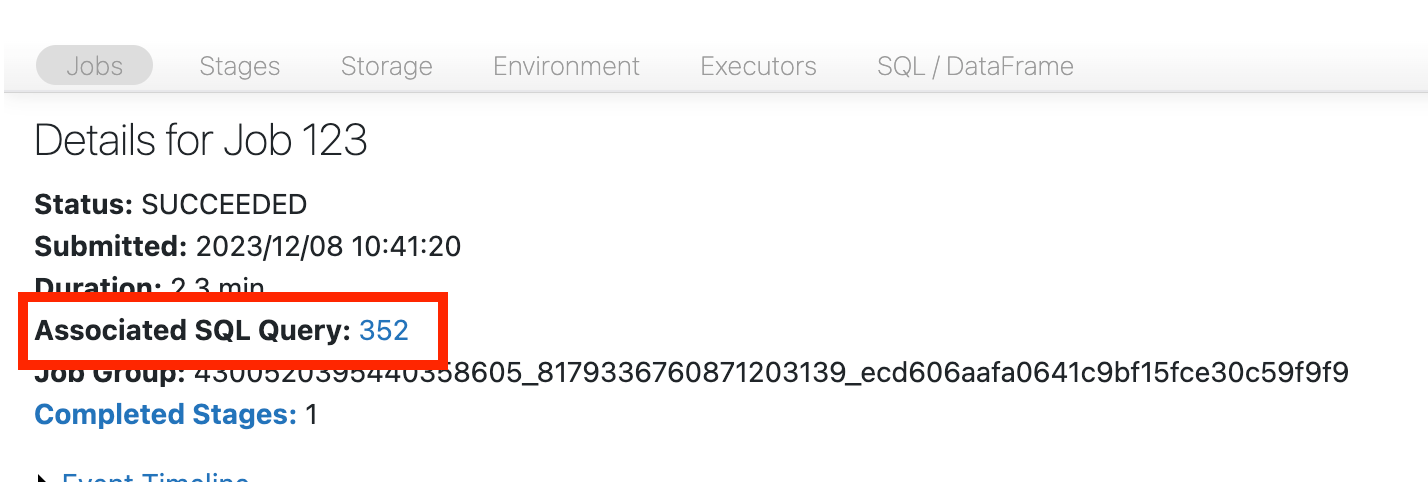Open the Stages tab

(239, 66)
